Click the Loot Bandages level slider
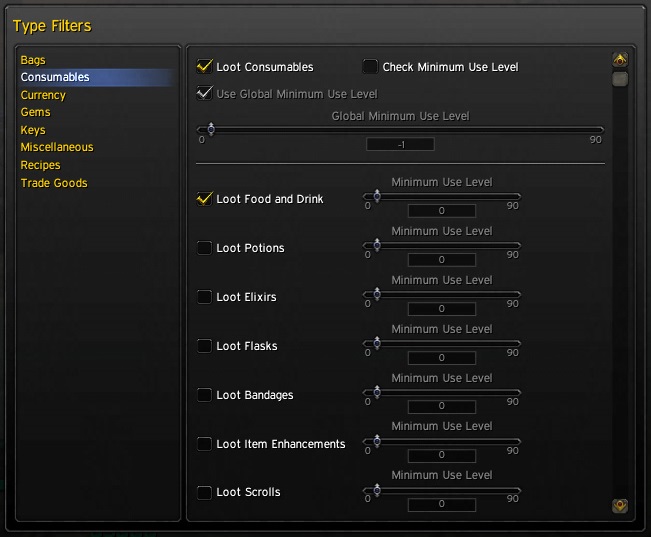651x537 pixels. 442,392
